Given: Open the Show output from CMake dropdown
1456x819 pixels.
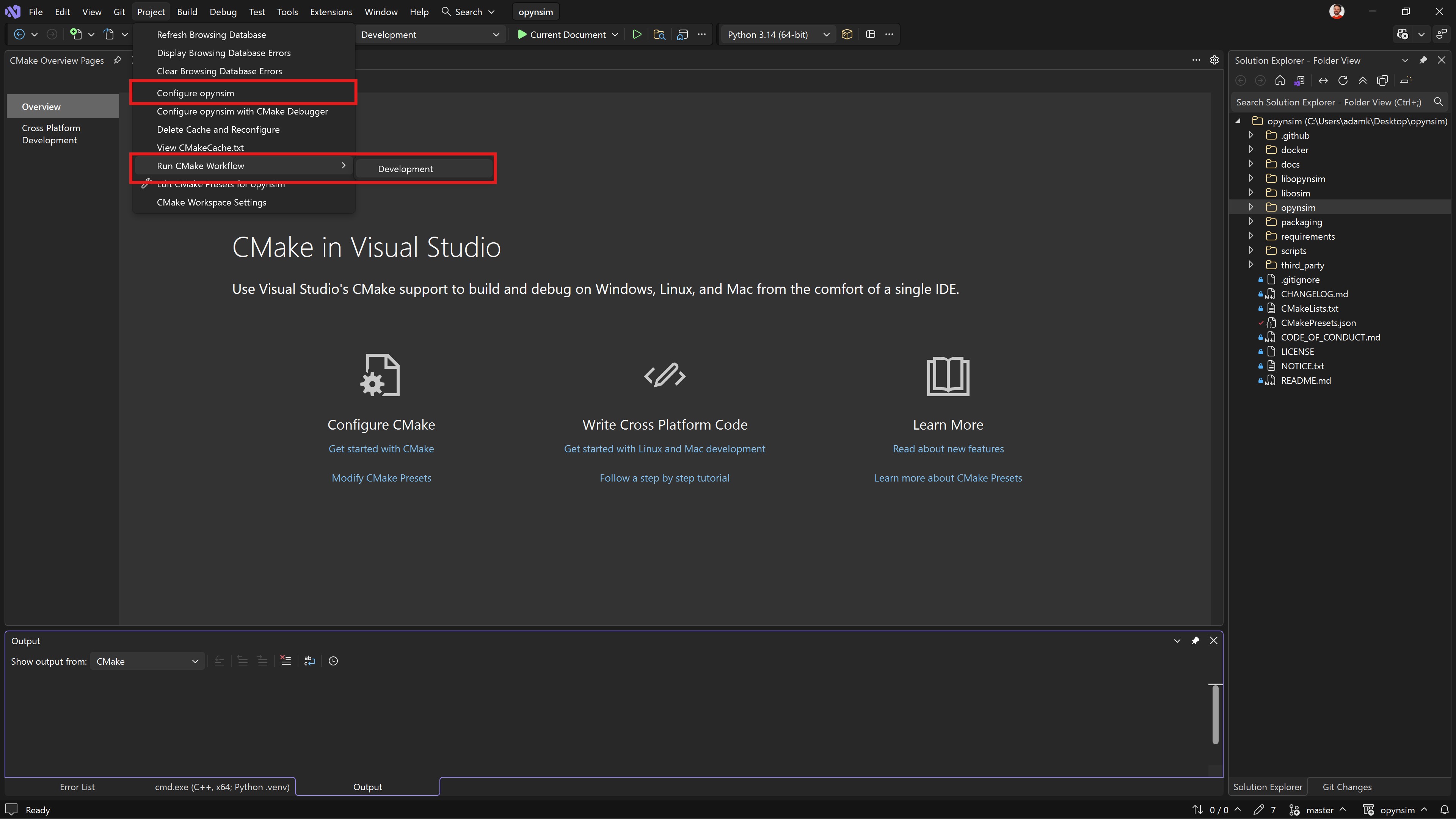Looking at the screenshot, I should coord(146,661).
